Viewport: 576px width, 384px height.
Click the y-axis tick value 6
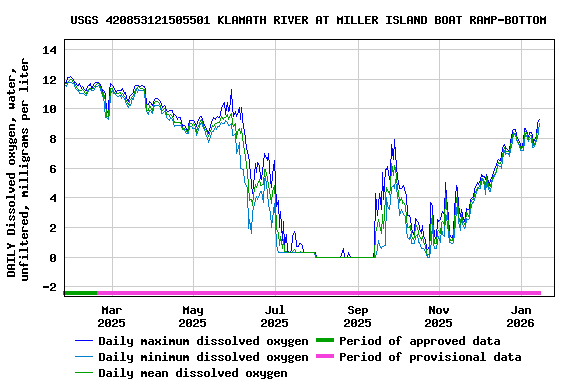tap(53, 169)
